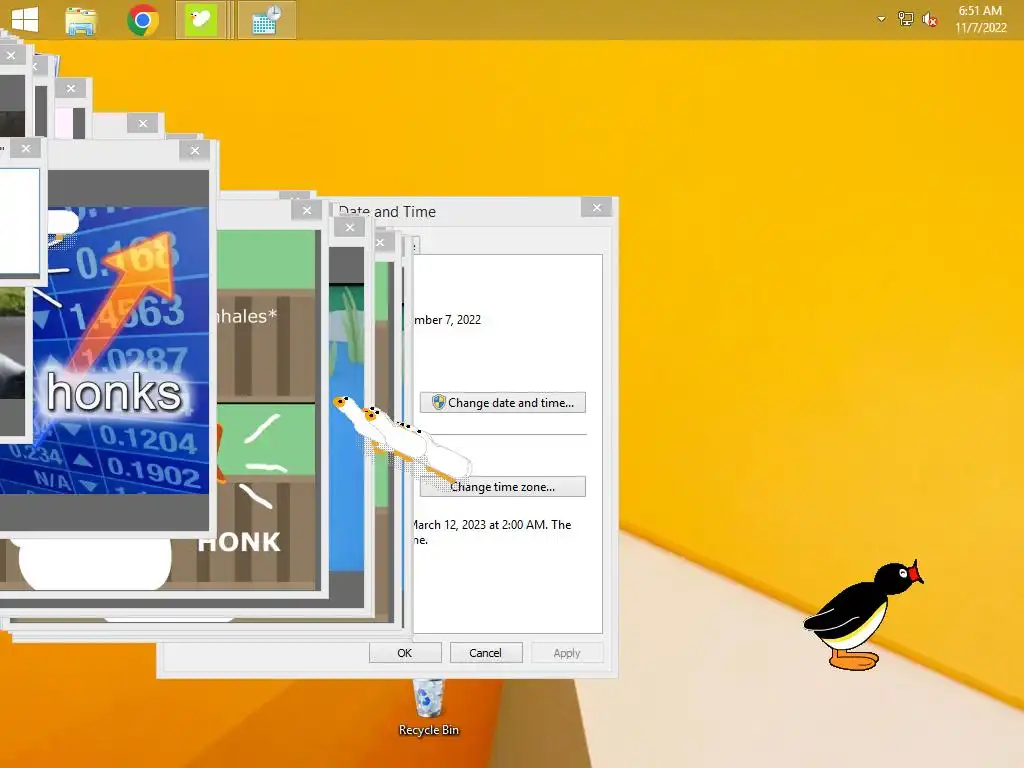The width and height of the screenshot is (1024, 768).
Task: Close the honks meme window
Action: coord(195,150)
